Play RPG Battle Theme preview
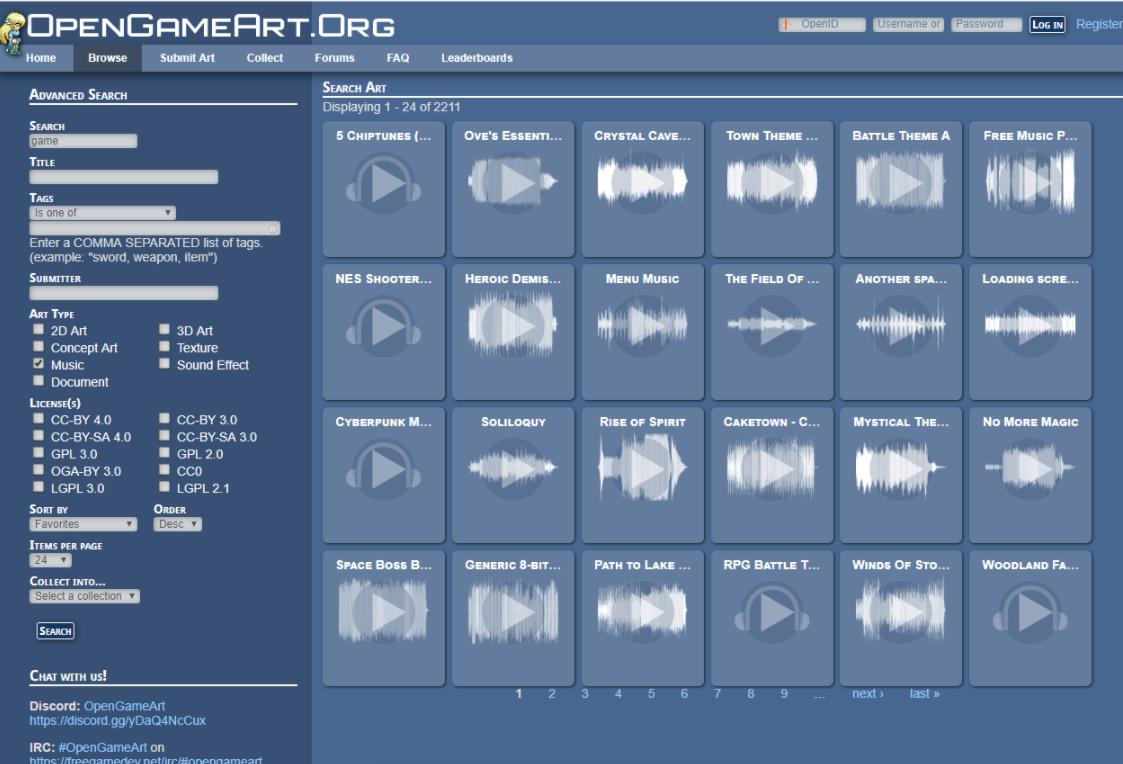 (772, 612)
